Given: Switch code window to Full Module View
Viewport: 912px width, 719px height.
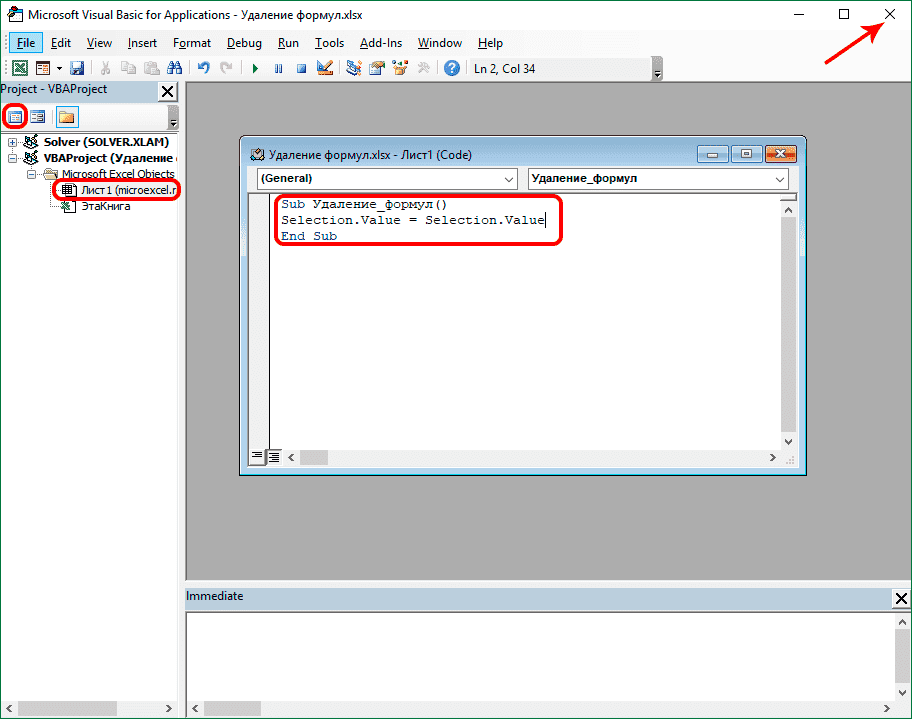Looking at the screenshot, I should 273,457.
